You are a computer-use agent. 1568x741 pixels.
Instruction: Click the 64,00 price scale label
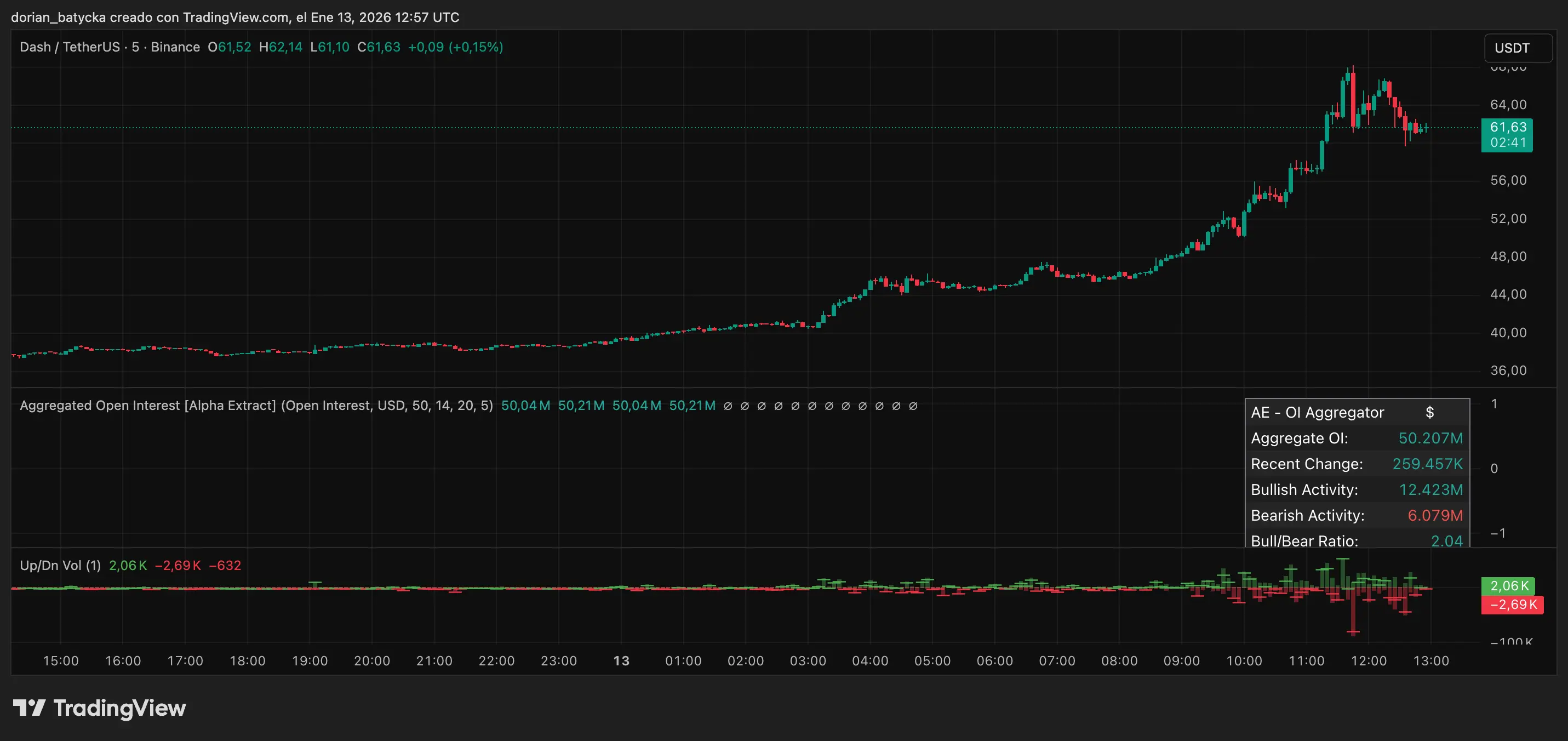coord(1508,104)
